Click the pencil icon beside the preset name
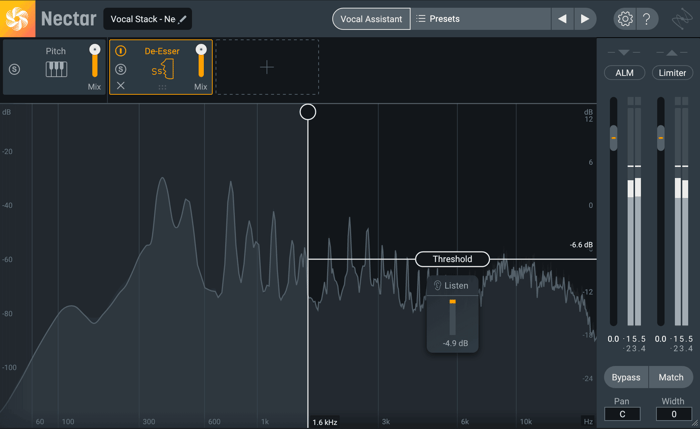The width and height of the screenshot is (700, 429). [182, 20]
